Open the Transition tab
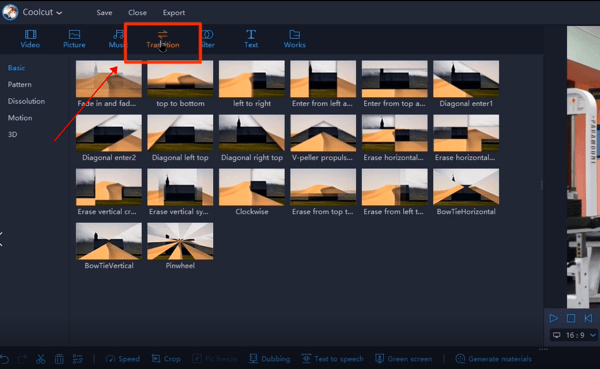 (x=163, y=40)
